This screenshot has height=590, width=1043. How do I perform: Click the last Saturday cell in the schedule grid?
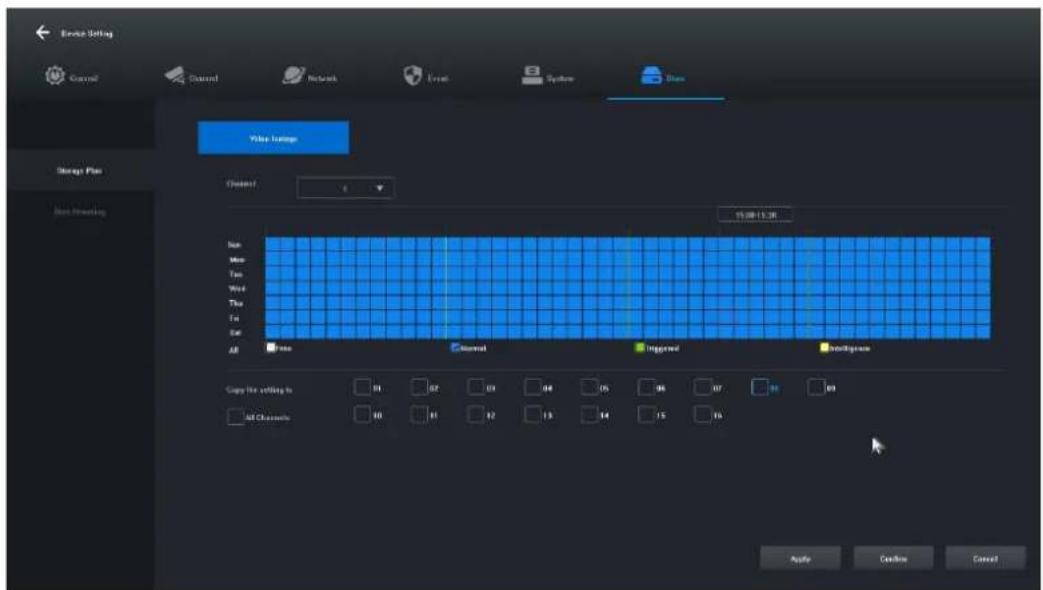click(x=983, y=332)
